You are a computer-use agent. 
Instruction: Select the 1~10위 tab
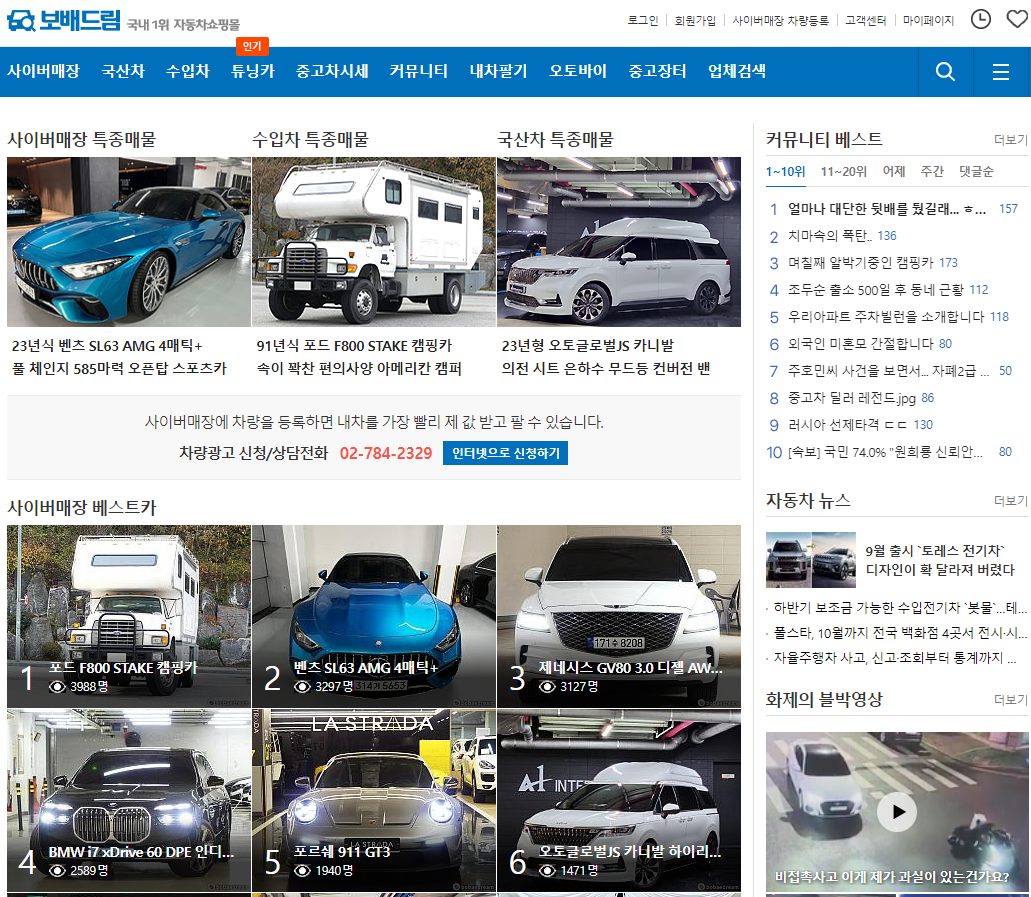point(785,172)
